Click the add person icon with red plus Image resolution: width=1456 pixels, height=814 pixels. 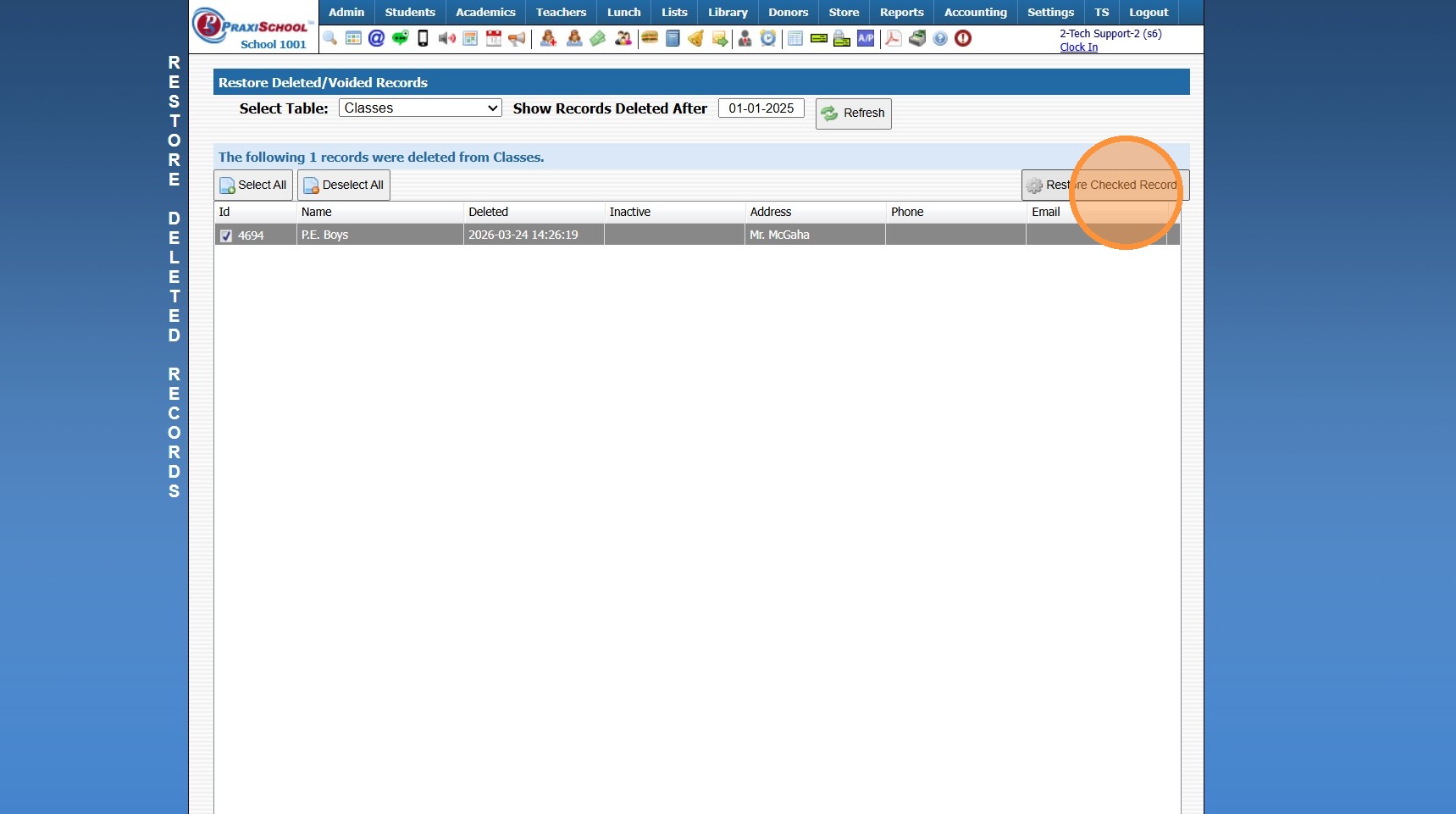tap(549, 38)
